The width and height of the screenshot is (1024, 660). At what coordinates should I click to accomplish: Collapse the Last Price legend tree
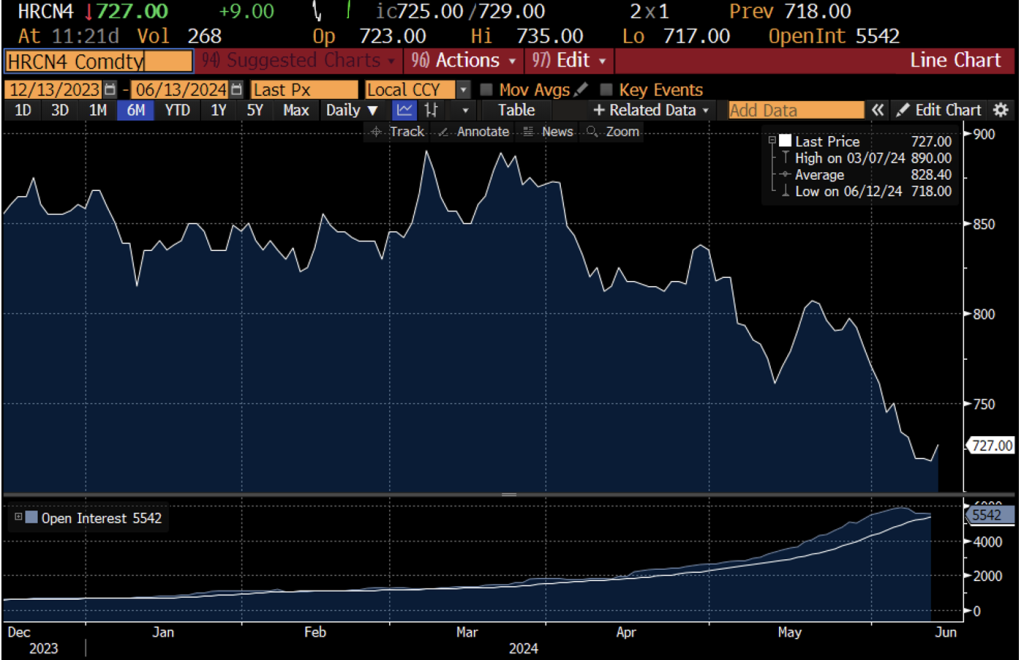771,142
